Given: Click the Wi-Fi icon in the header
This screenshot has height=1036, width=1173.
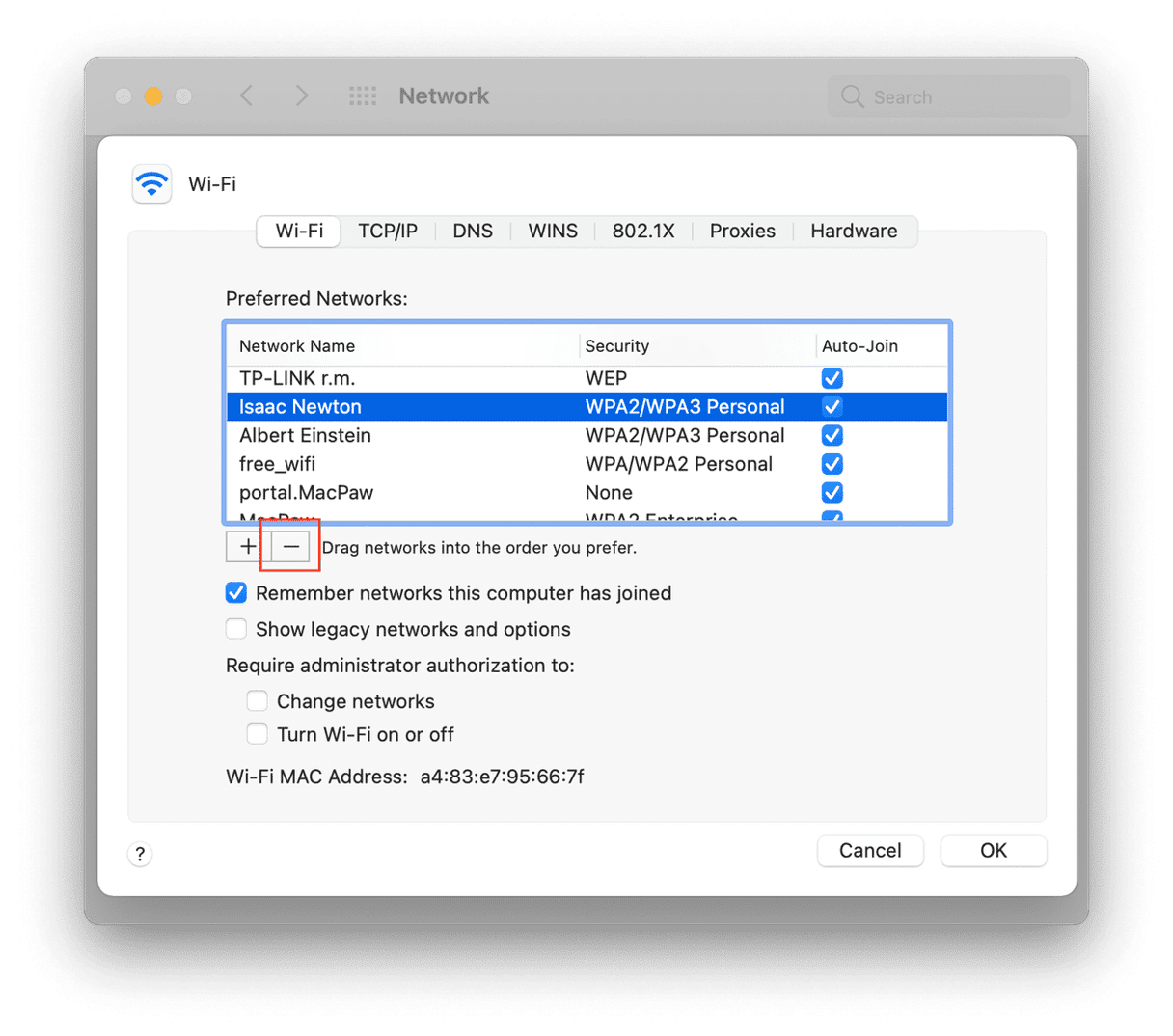Looking at the screenshot, I should pyautogui.click(x=152, y=184).
